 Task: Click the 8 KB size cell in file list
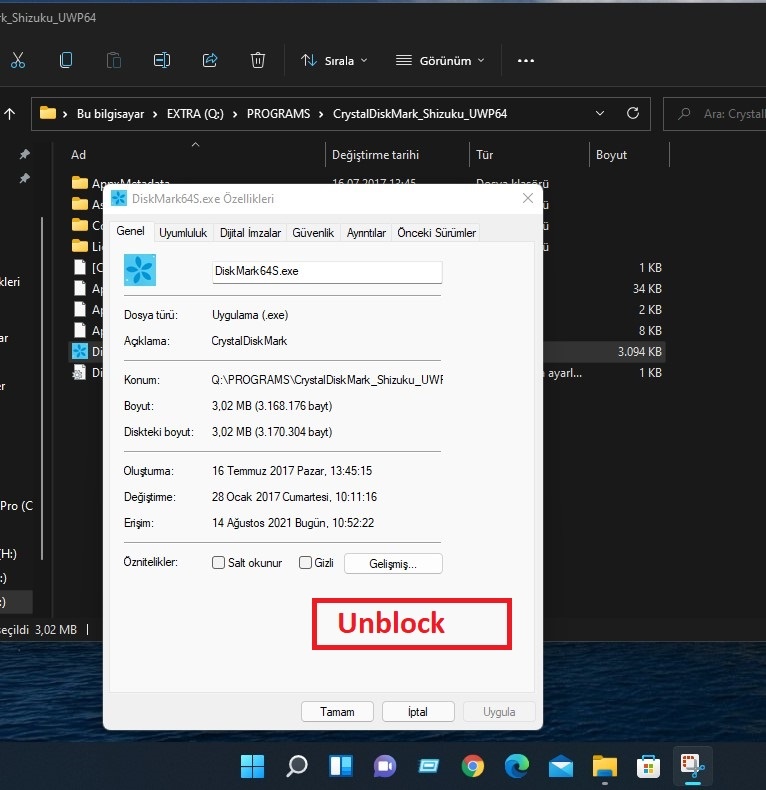(650, 331)
